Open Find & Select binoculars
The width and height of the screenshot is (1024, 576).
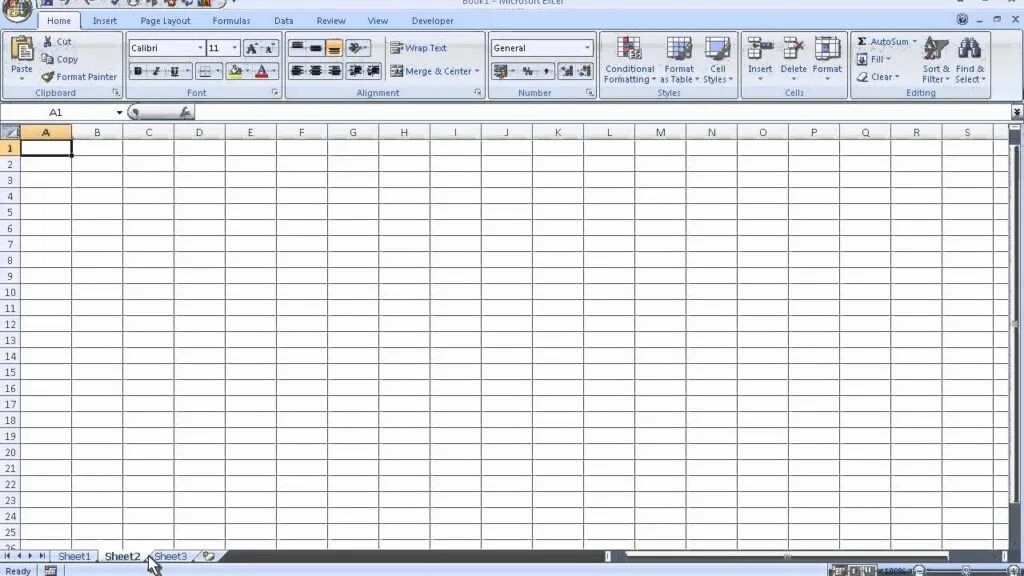tap(970, 60)
